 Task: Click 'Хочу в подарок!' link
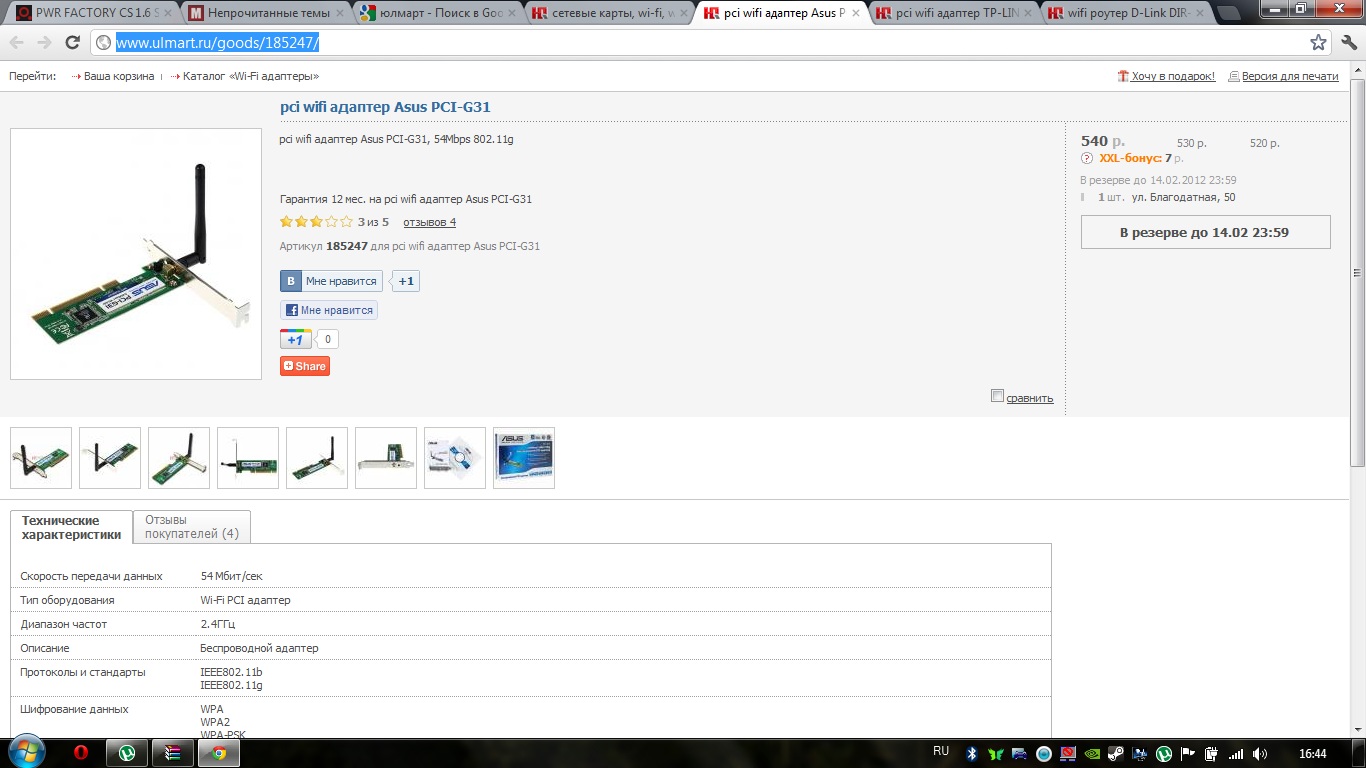(x=1172, y=76)
